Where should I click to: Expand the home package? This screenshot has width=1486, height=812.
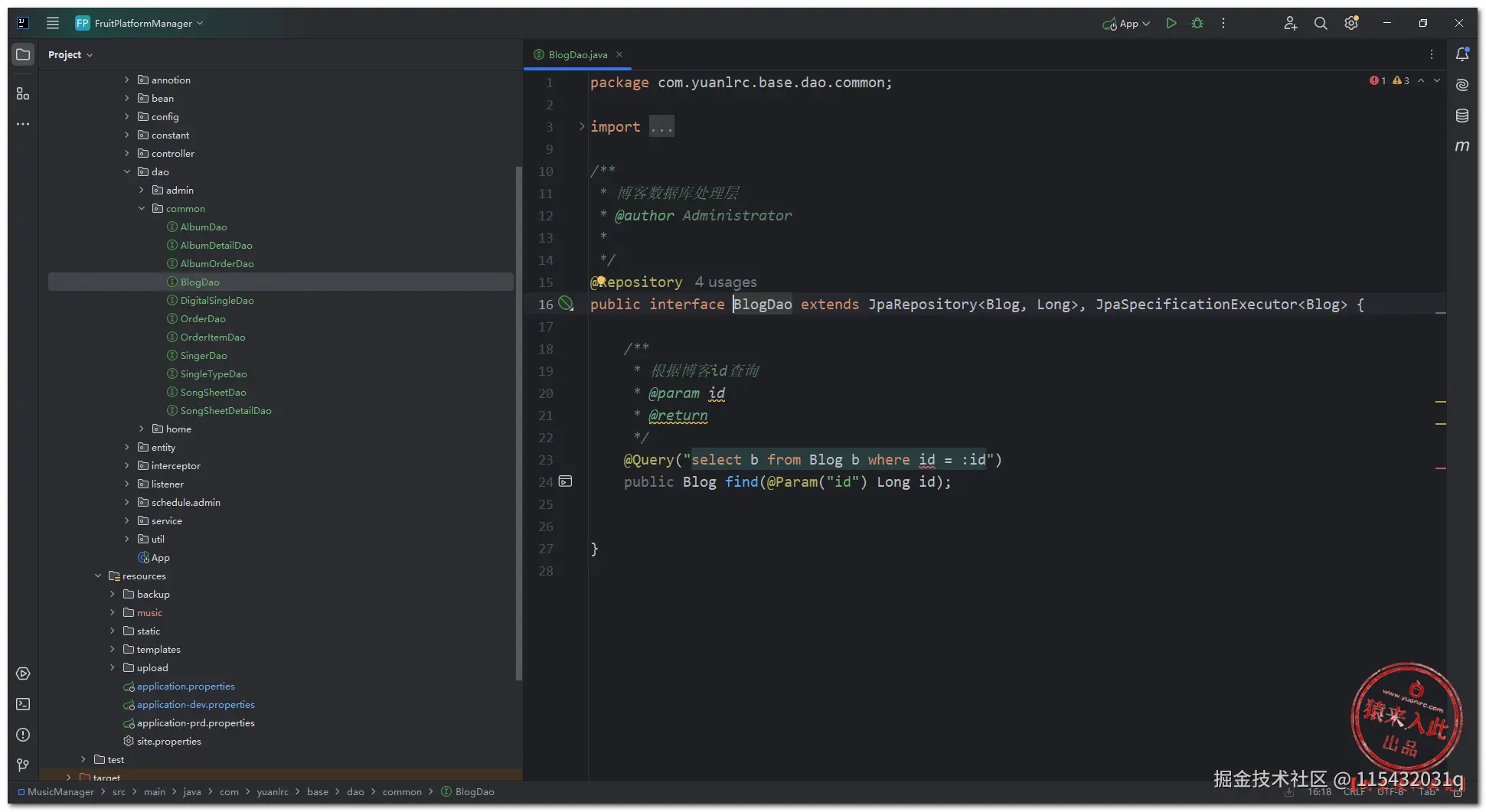click(142, 429)
